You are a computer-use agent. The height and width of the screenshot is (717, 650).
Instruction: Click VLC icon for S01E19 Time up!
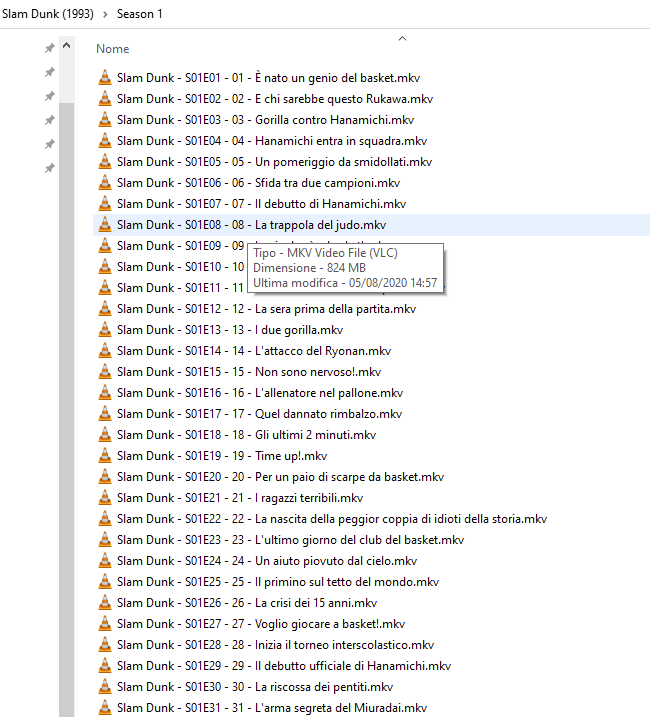(105, 456)
